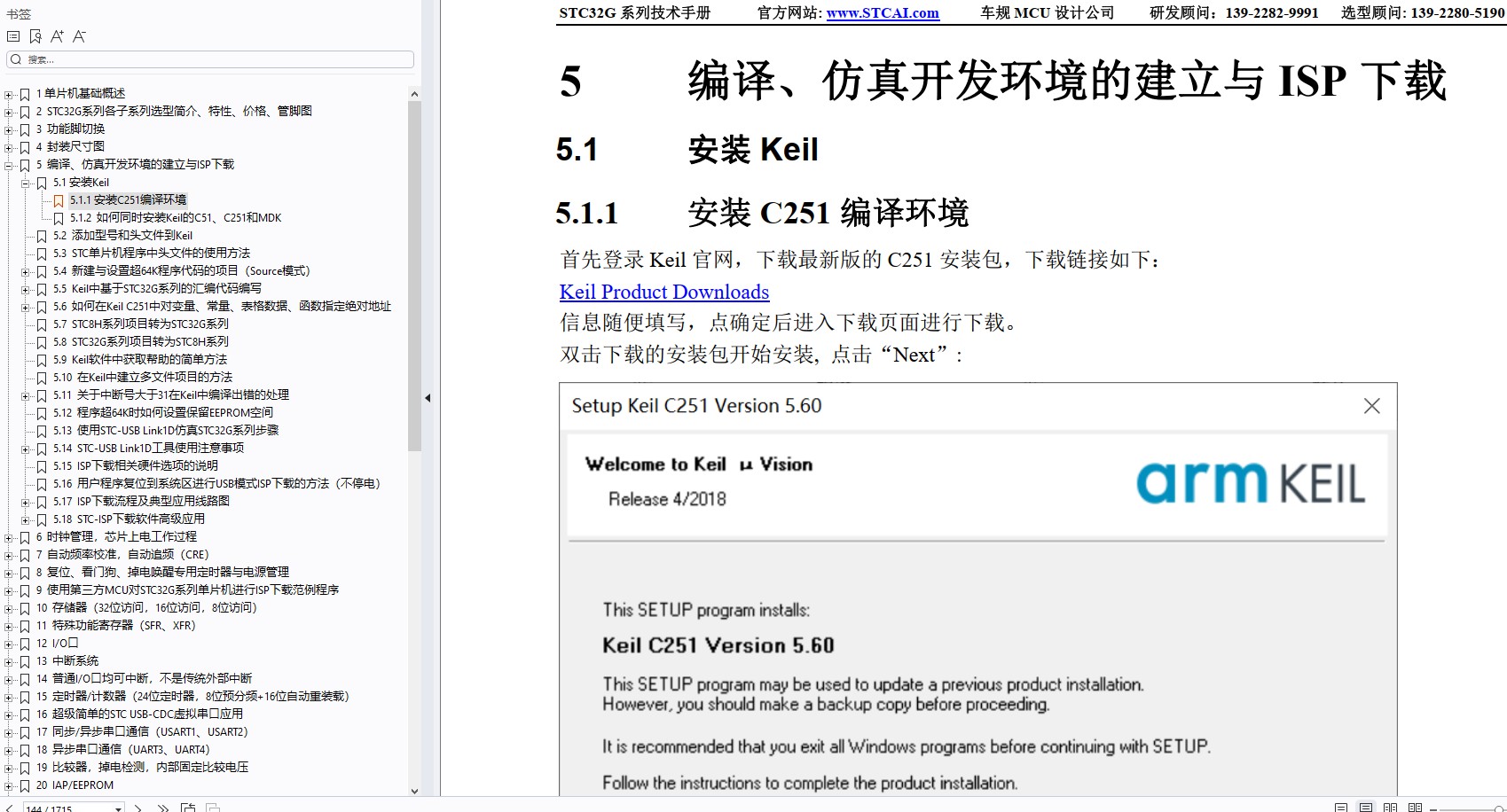Click bookmark icon beside 20 IAP/EEPROM
The height and width of the screenshot is (812, 1507).
[x=25, y=785]
